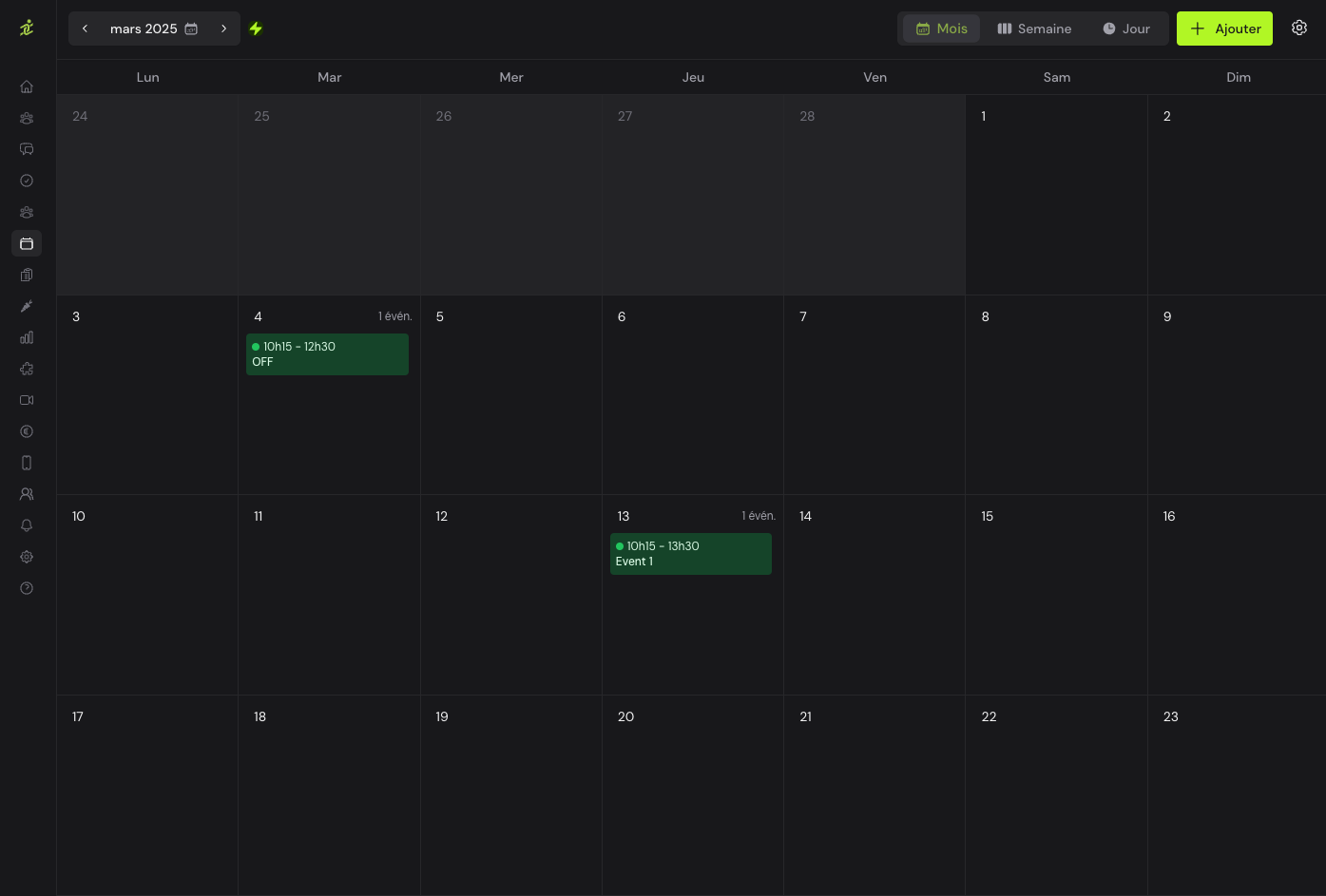Open the euro payments sidebar icon
Screen dimensions: 1326x896
click(27, 431)
